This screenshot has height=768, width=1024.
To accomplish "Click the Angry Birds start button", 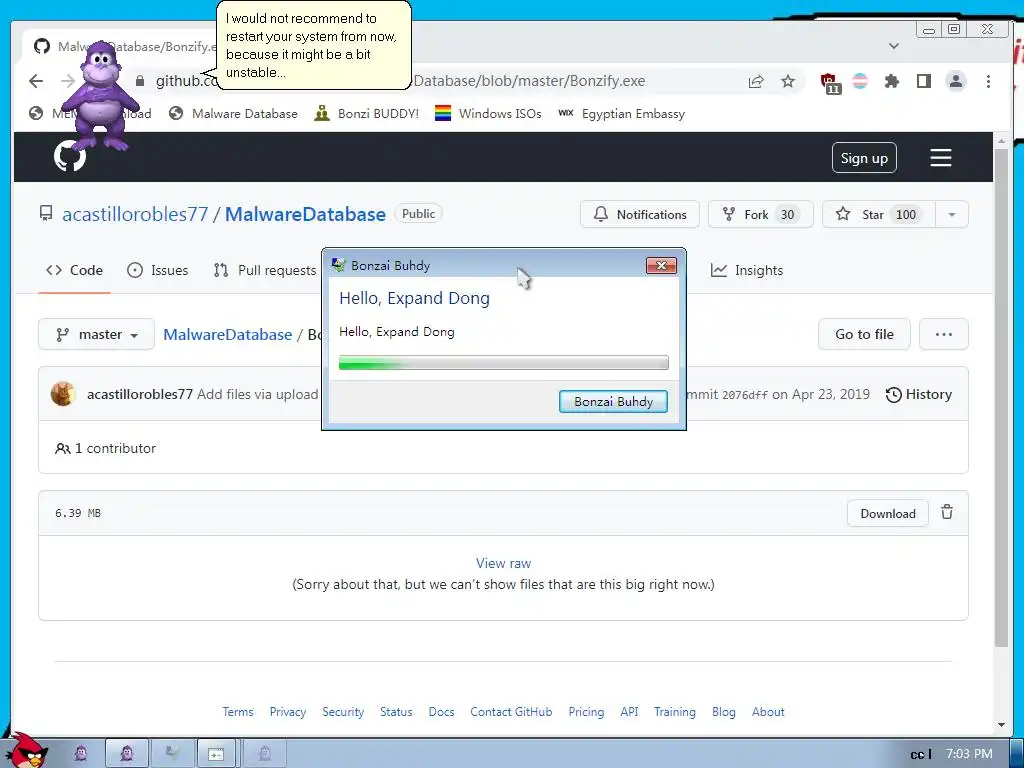I will pos(28,750).
